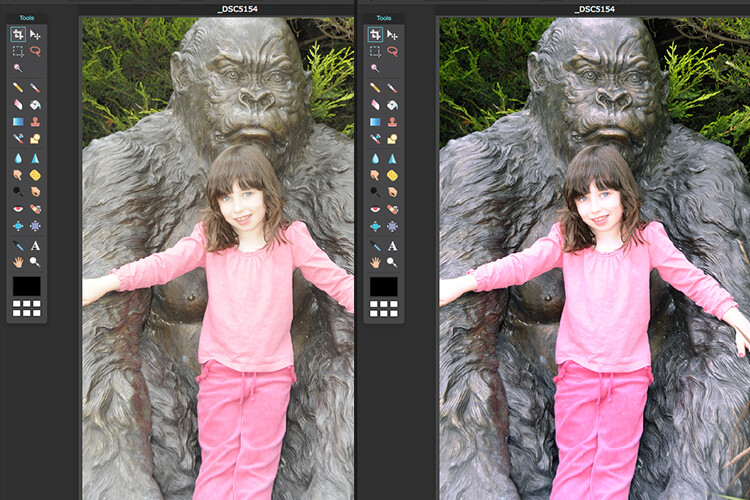Select the Blur drop tool in right palette

click(375, 158)
